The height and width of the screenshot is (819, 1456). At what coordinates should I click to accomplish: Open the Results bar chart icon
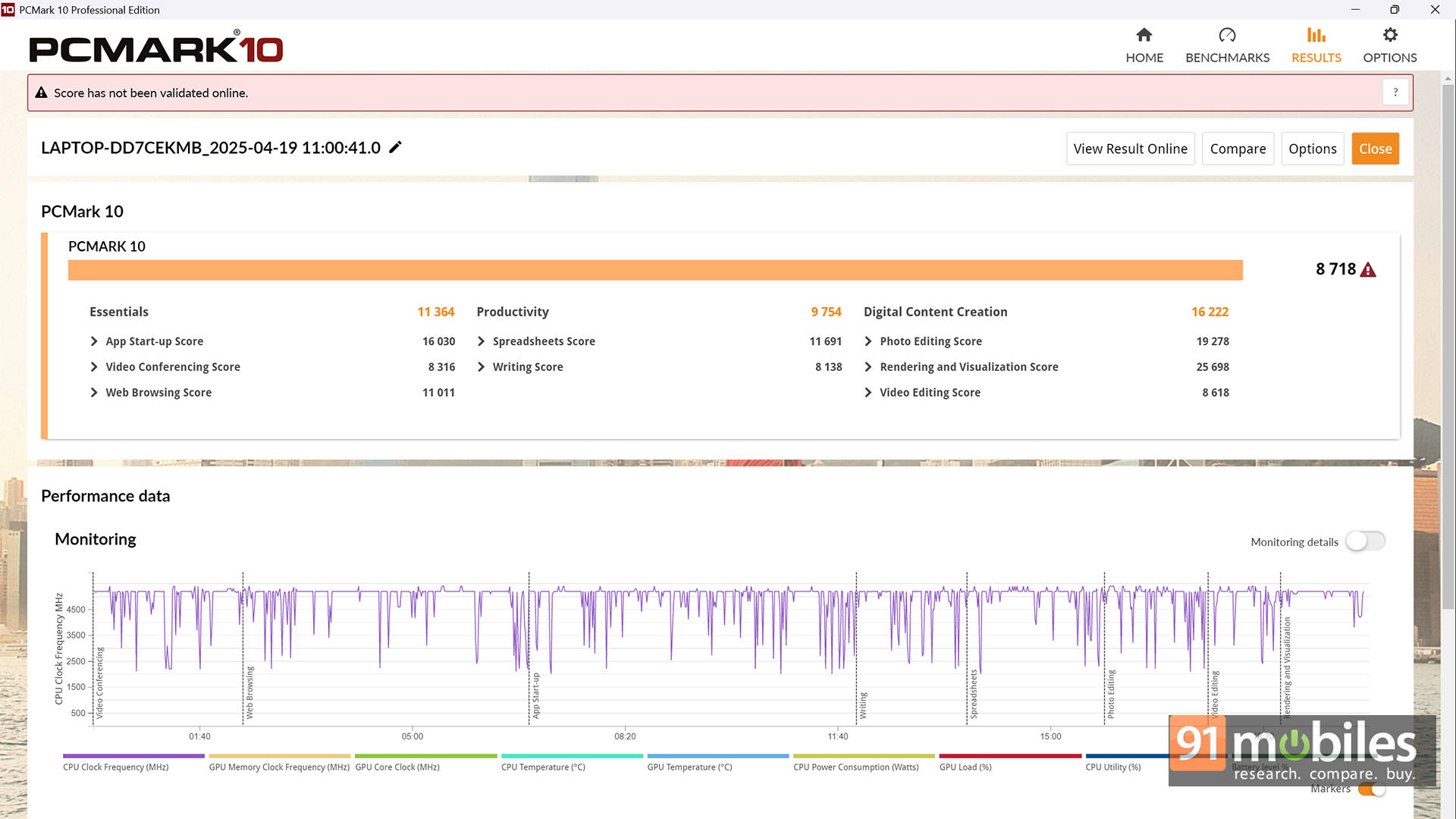pos(1316,35)
